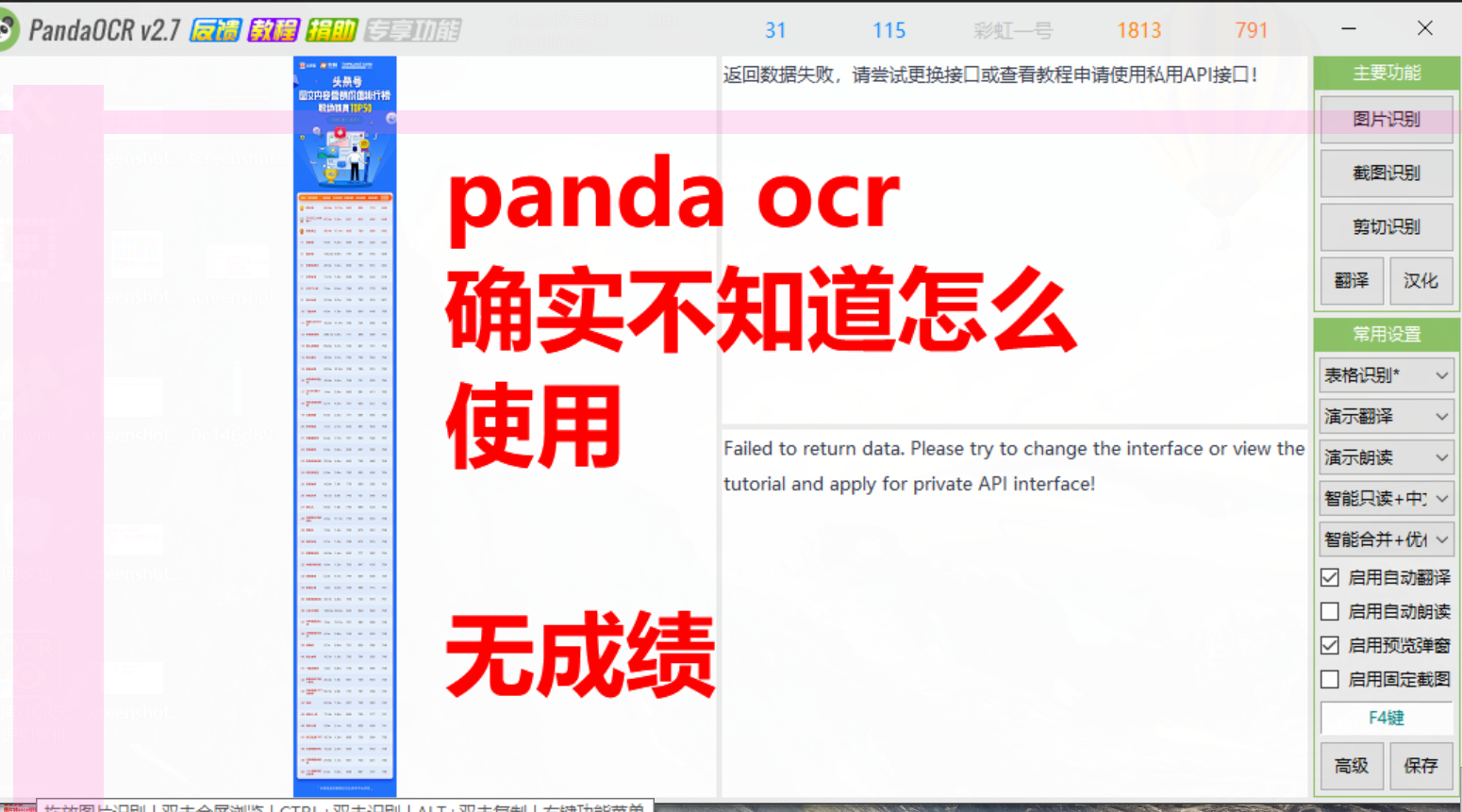
Task: Click the 主要功能 panel header
Action: [1386, 73]
